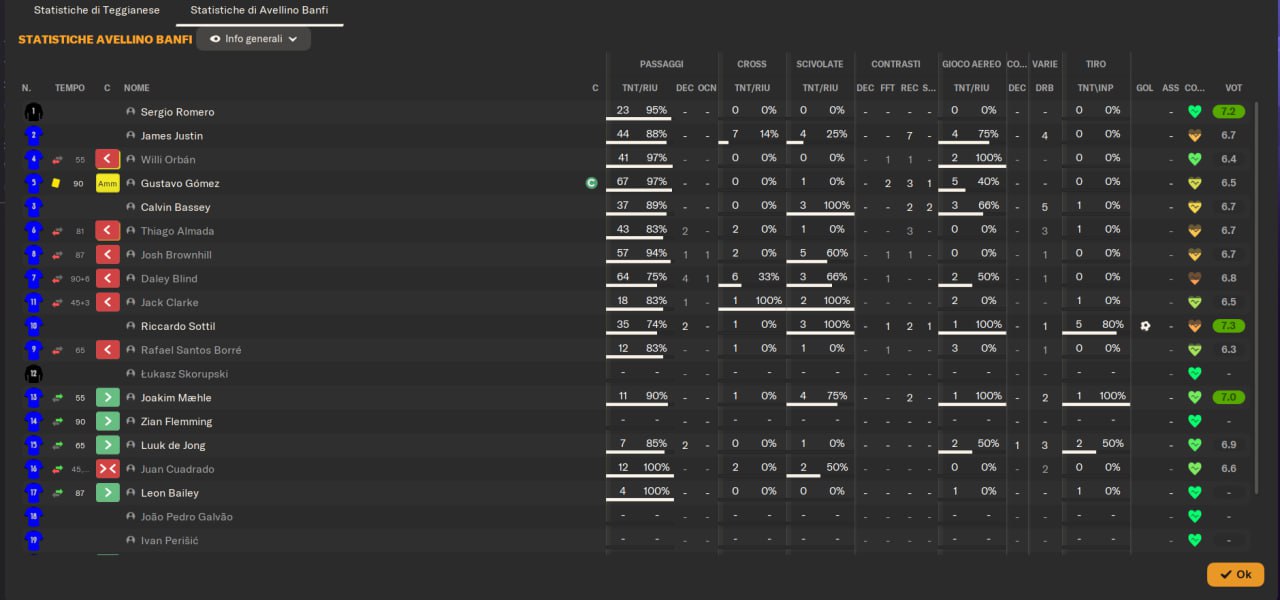1280x600 pixels.
Task: Click the green heart condition icon for Sergio Romero
Action: click(x=1194, y=112)
